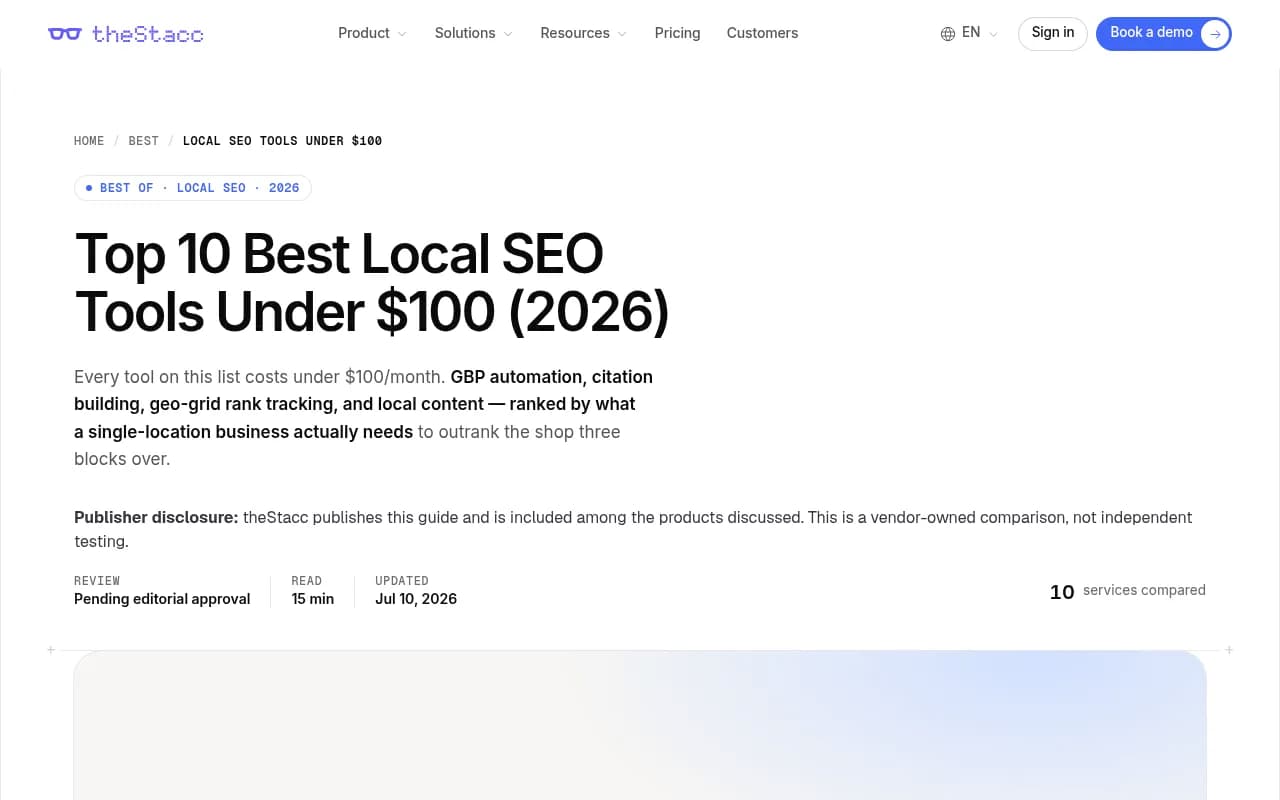Click the 15 min read time
This screenshot has height=800, width=1280.
pyautogui.click(x=313, y=599)
